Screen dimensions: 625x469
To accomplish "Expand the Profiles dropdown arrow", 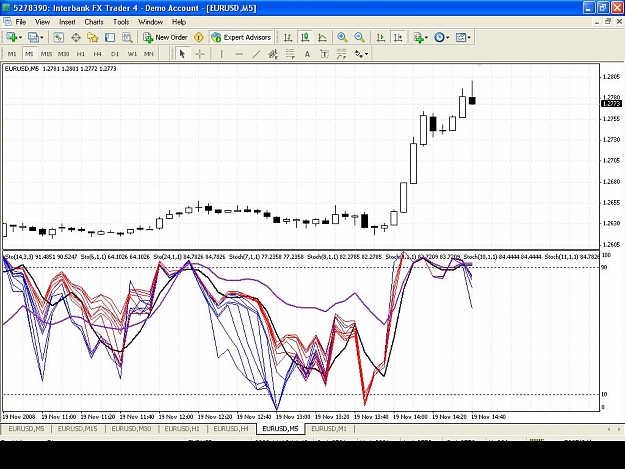I will click(41, 38).
